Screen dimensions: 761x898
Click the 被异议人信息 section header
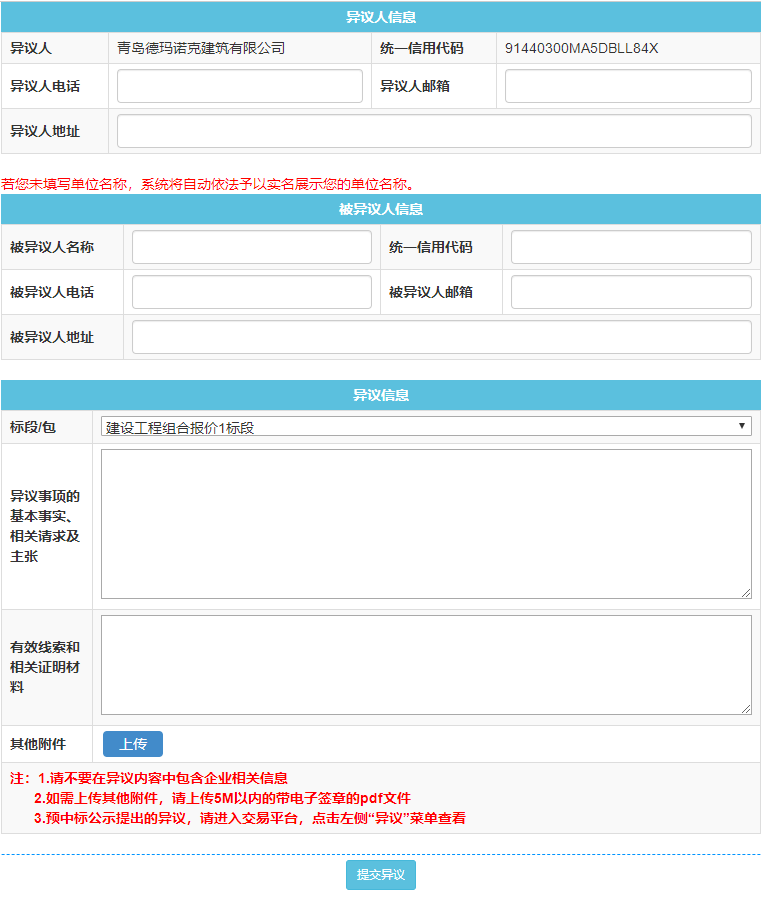coord(380,209)
